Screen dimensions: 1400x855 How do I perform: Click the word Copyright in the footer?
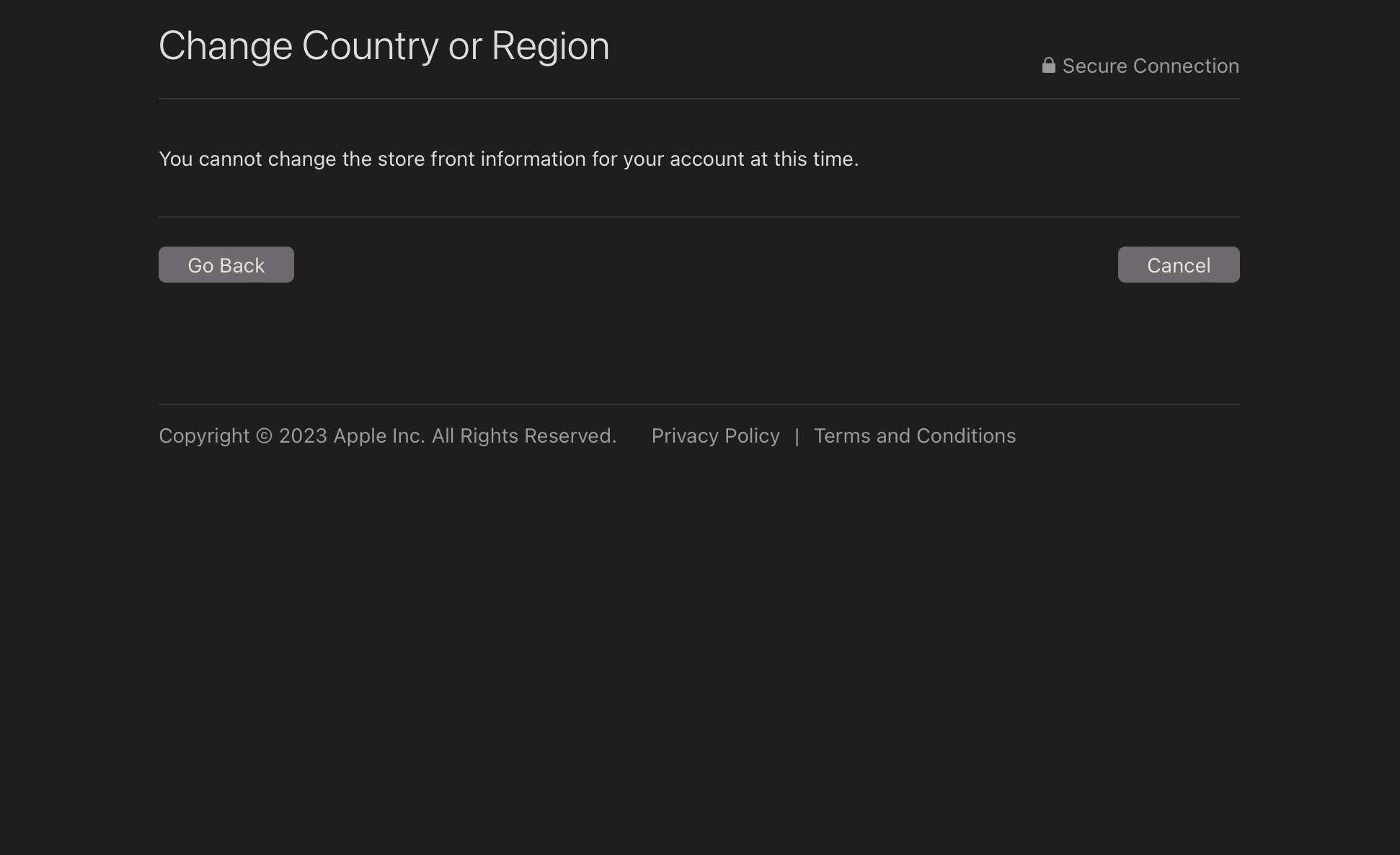click(204, 436)
